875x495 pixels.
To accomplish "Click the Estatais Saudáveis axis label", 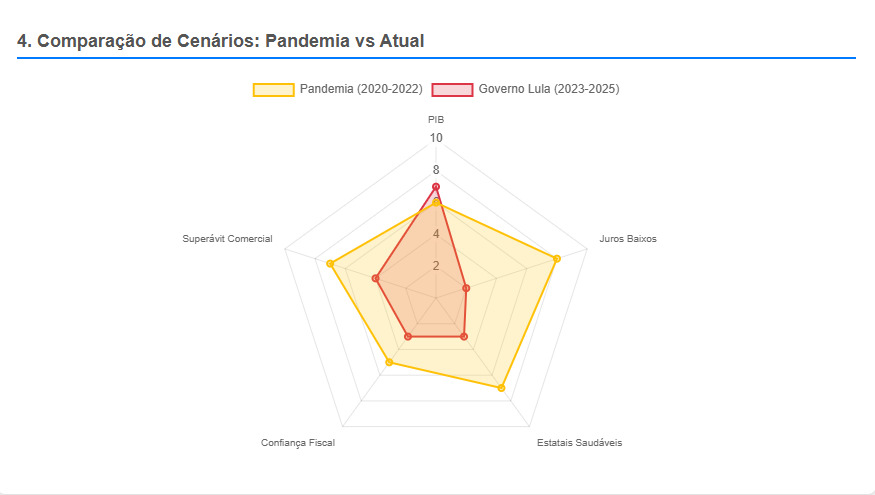I will pos(579,442).
